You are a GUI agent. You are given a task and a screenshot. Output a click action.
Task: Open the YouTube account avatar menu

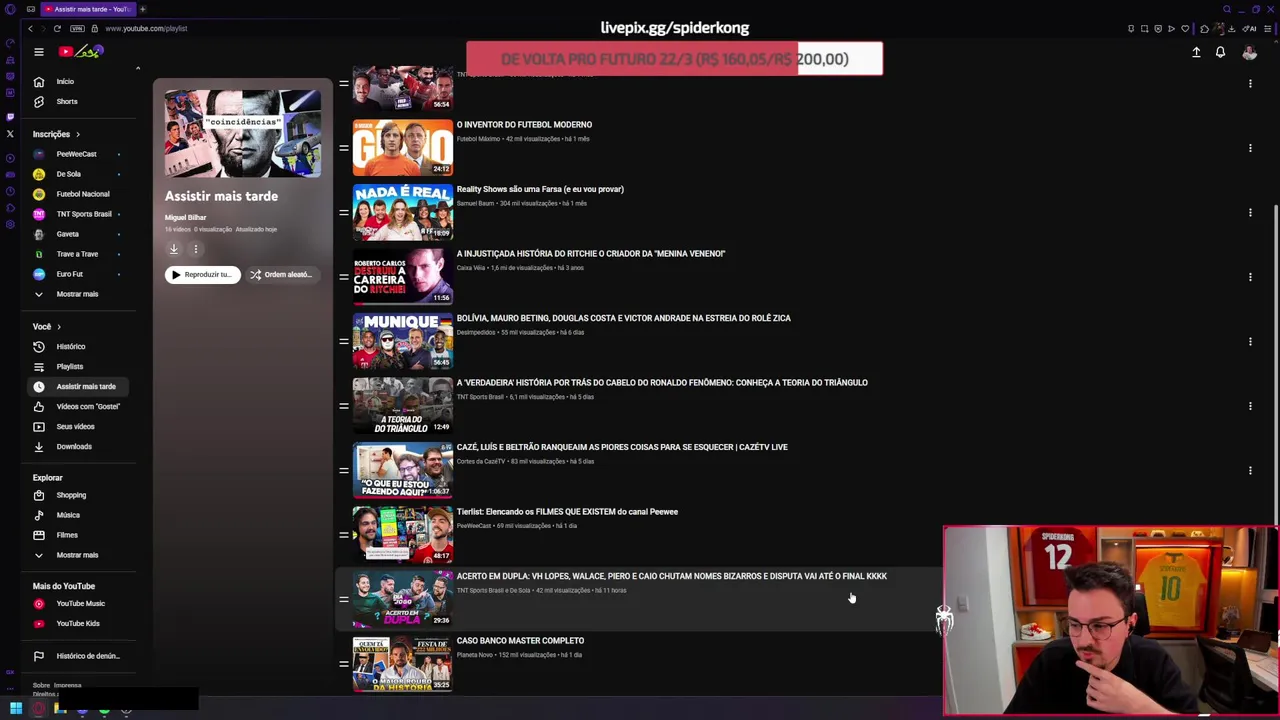pos(1249,52)
